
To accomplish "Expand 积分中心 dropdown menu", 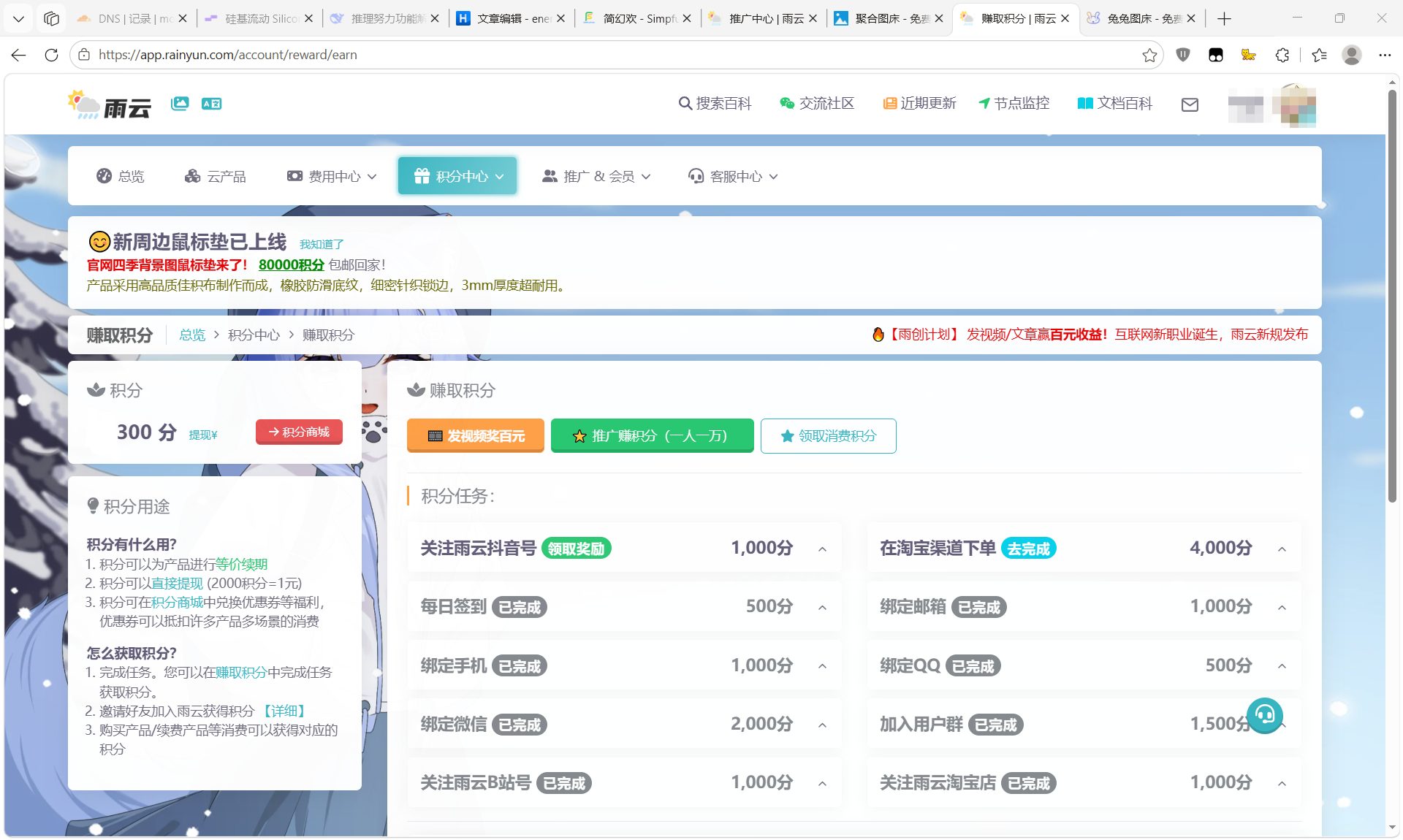I will coord(457,176).
